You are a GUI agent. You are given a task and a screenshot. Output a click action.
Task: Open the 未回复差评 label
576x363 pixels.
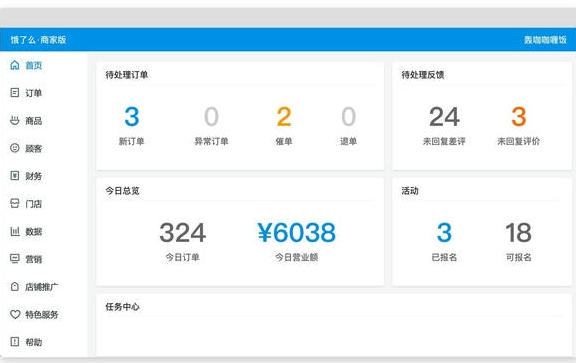click(444, 141)
